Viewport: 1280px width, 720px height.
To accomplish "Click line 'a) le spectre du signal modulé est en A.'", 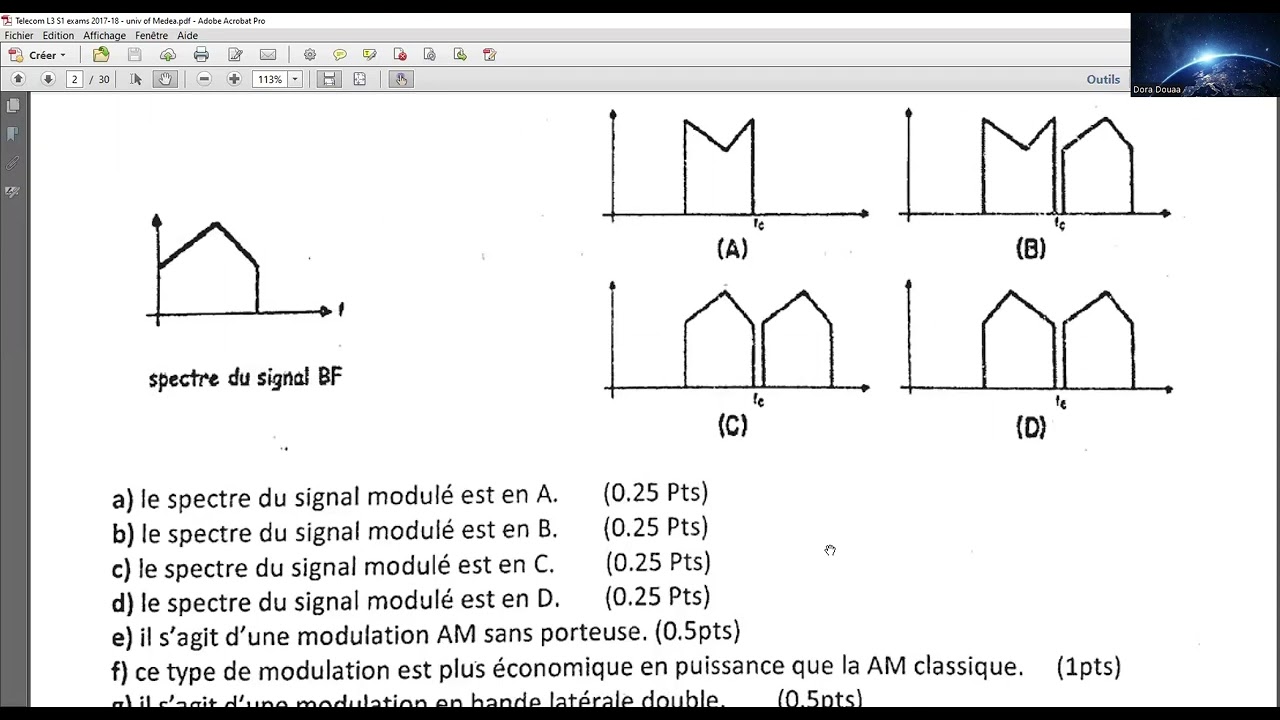I will tap(335, 496).
